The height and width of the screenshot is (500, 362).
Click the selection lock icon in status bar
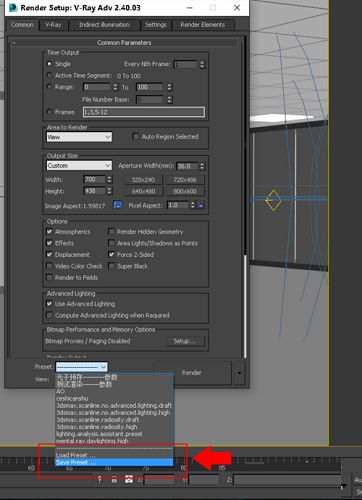tap(114, 480)
